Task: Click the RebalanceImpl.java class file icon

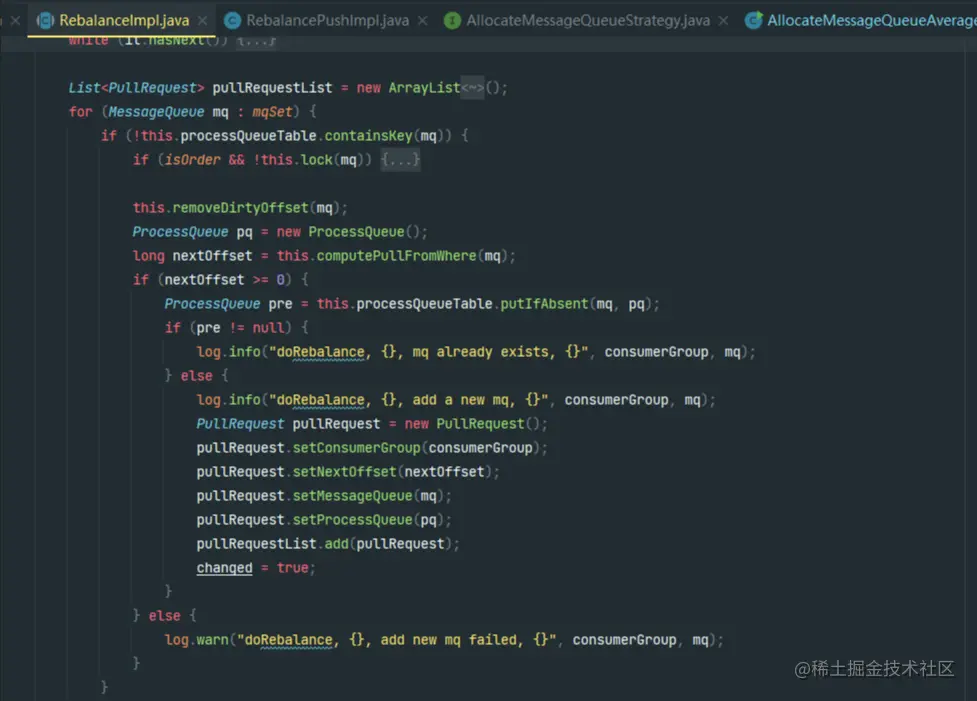Action: coord(45,21)
